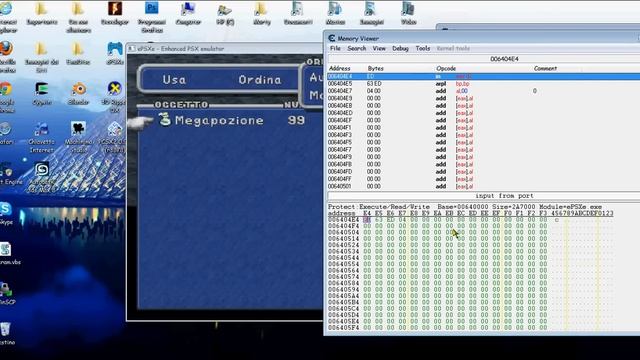This screenshot has width=640, height=360.
Task: Launch Internet Explorer desktop shortcut
Action: [6, 8]
